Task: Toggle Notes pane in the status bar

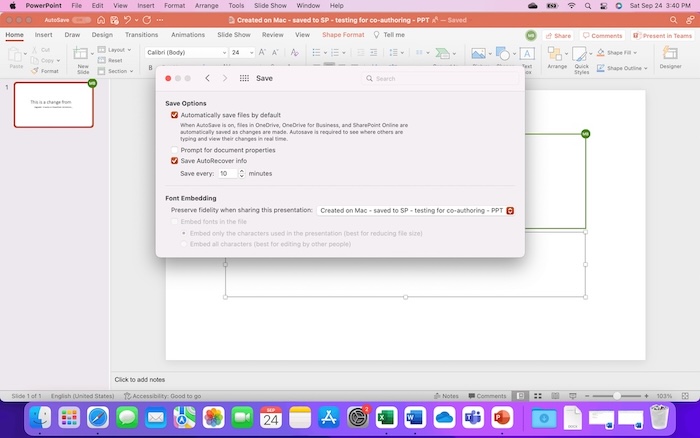Action: pyautogui.click(x=446, y=396)
